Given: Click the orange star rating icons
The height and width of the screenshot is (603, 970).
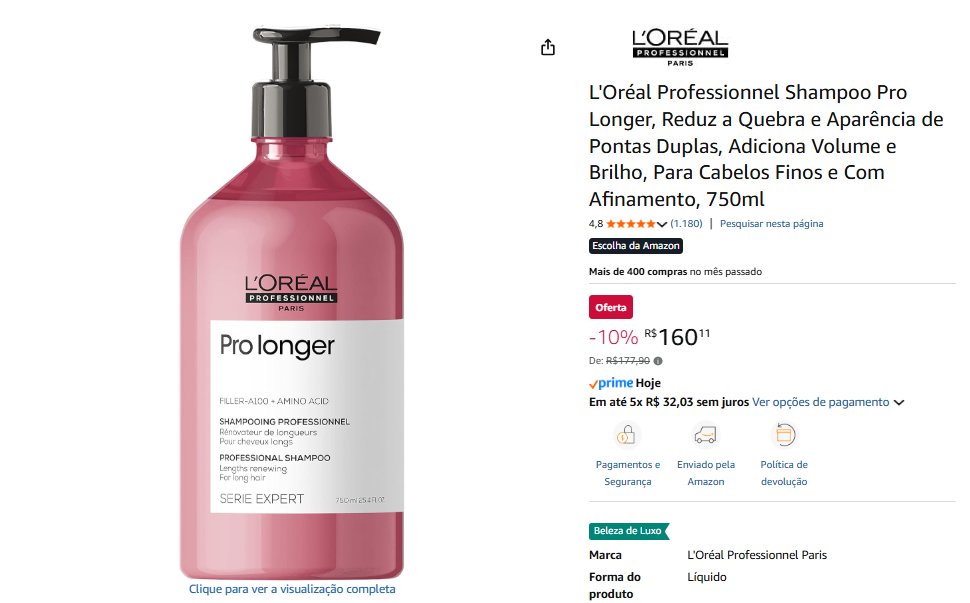Looking at the screenshot, I should pos(631,224).
